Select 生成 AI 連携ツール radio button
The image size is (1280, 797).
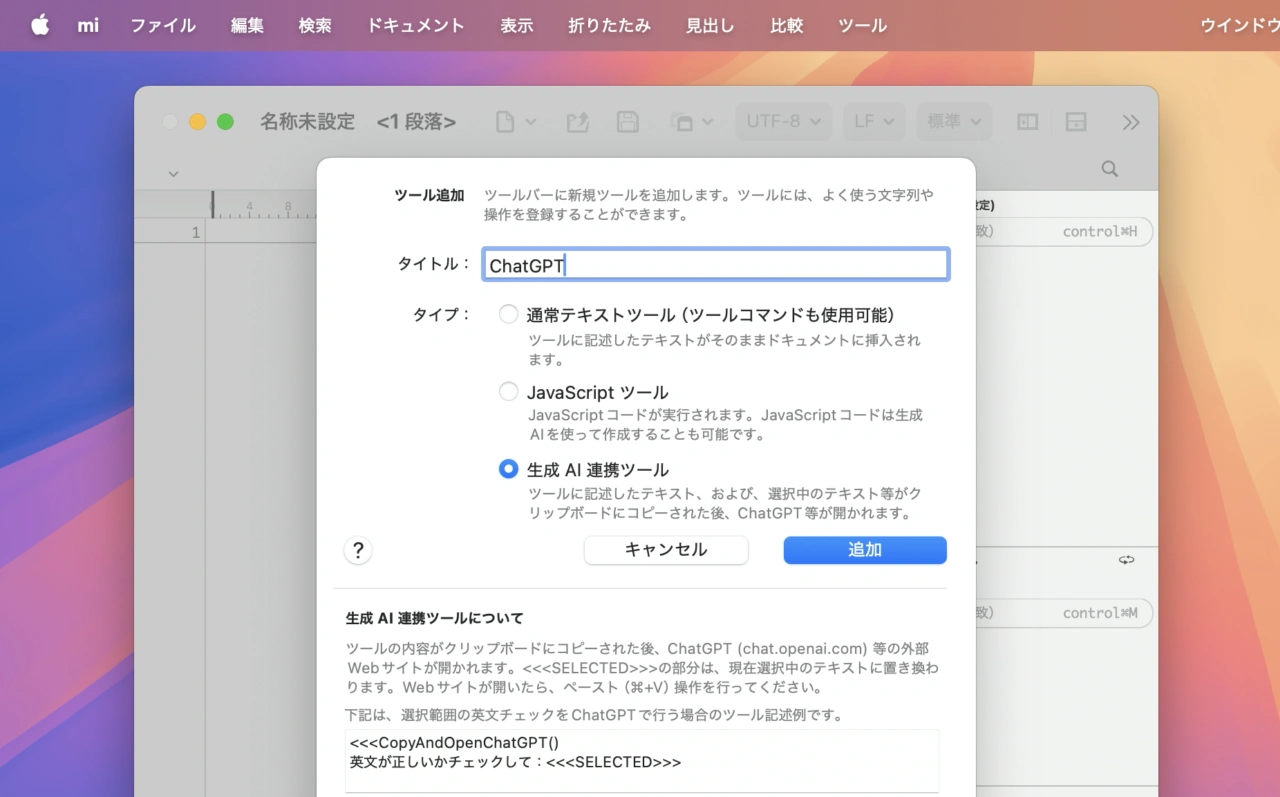pyautogui.click(x=509, y=469)
